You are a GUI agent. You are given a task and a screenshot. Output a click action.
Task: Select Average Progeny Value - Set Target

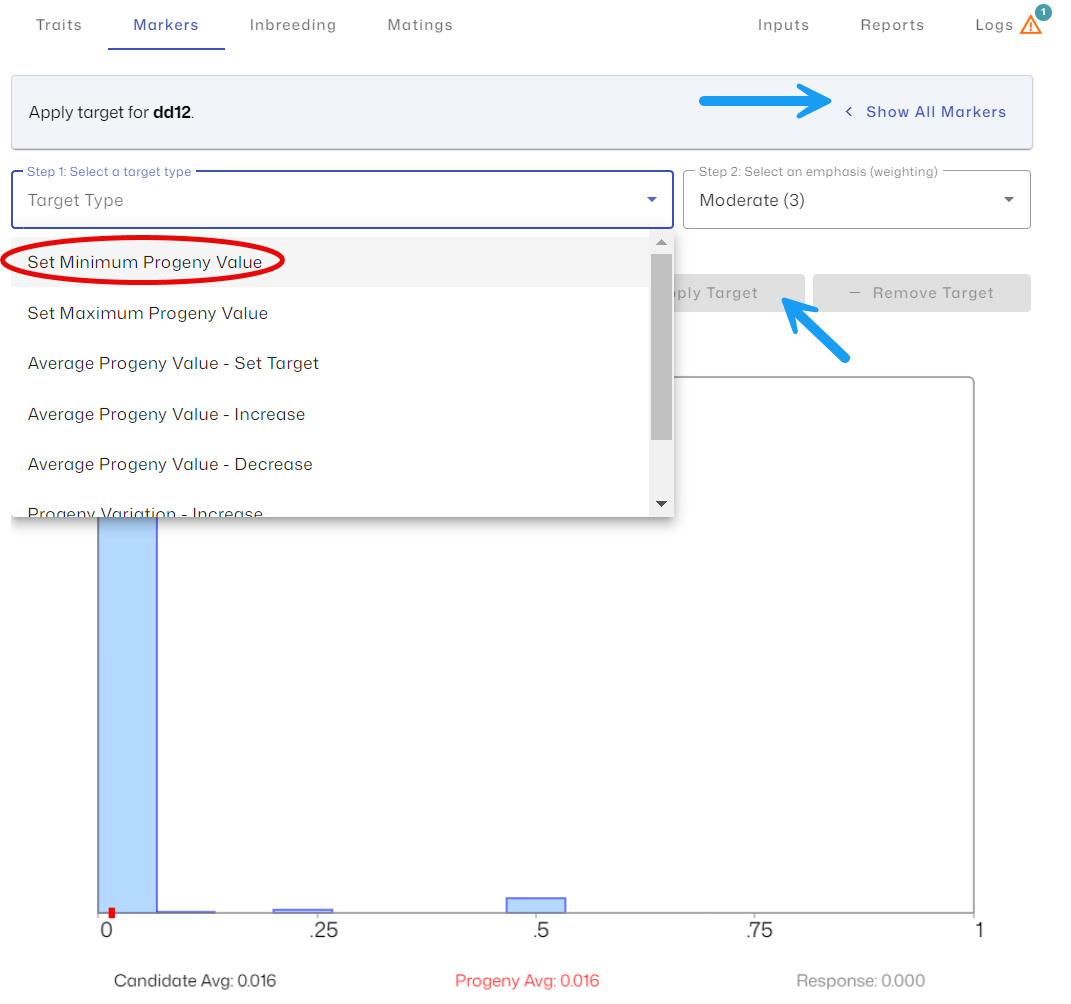coord(173,363)
